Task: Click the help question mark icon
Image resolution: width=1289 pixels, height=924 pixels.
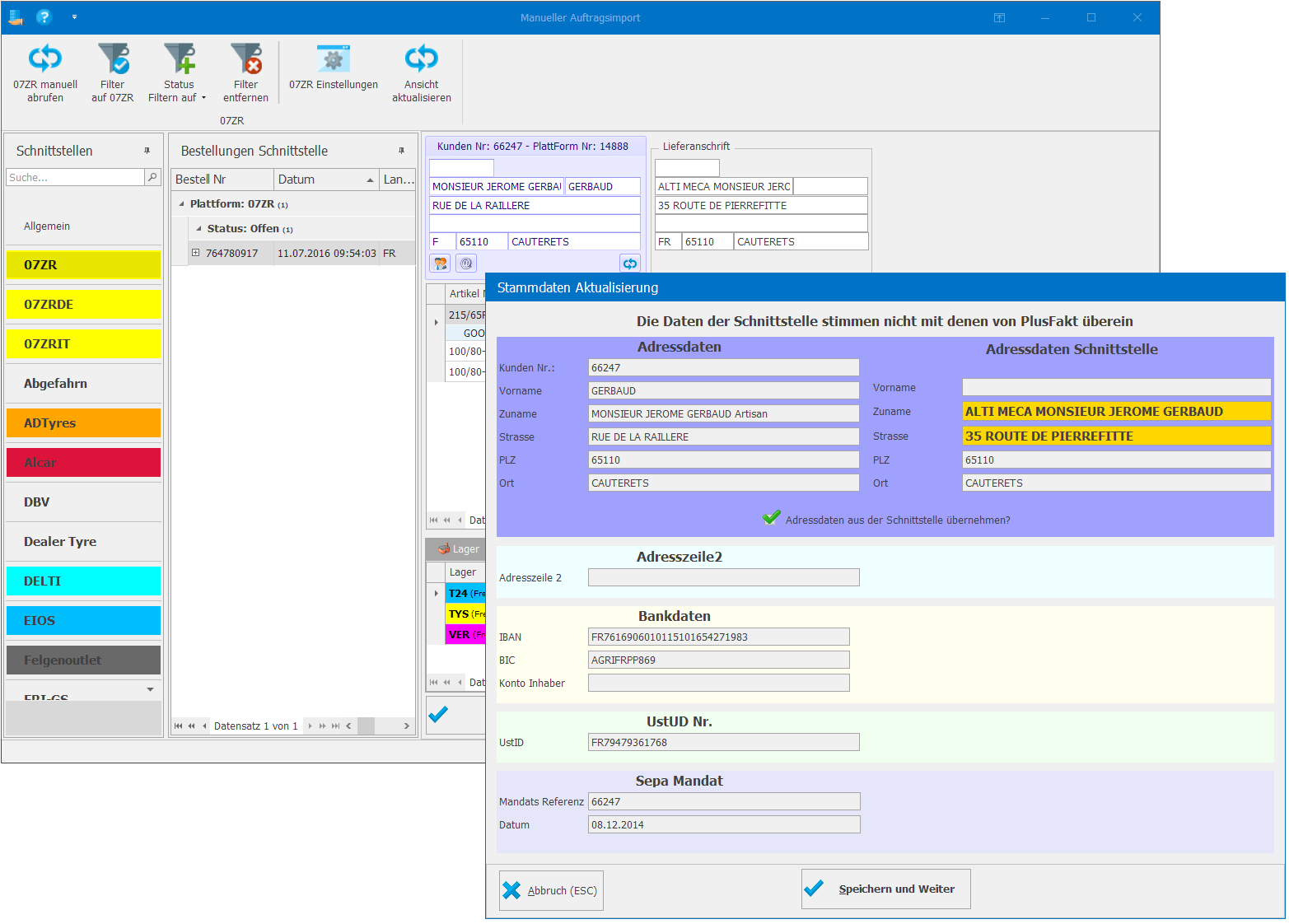Action: pos(44,16)
